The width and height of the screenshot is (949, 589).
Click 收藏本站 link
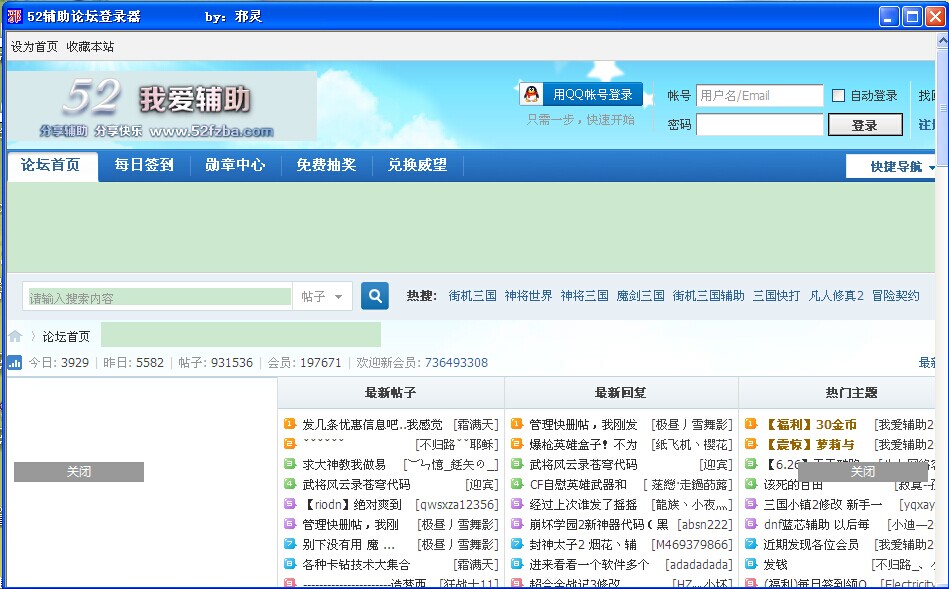point(90,47)
